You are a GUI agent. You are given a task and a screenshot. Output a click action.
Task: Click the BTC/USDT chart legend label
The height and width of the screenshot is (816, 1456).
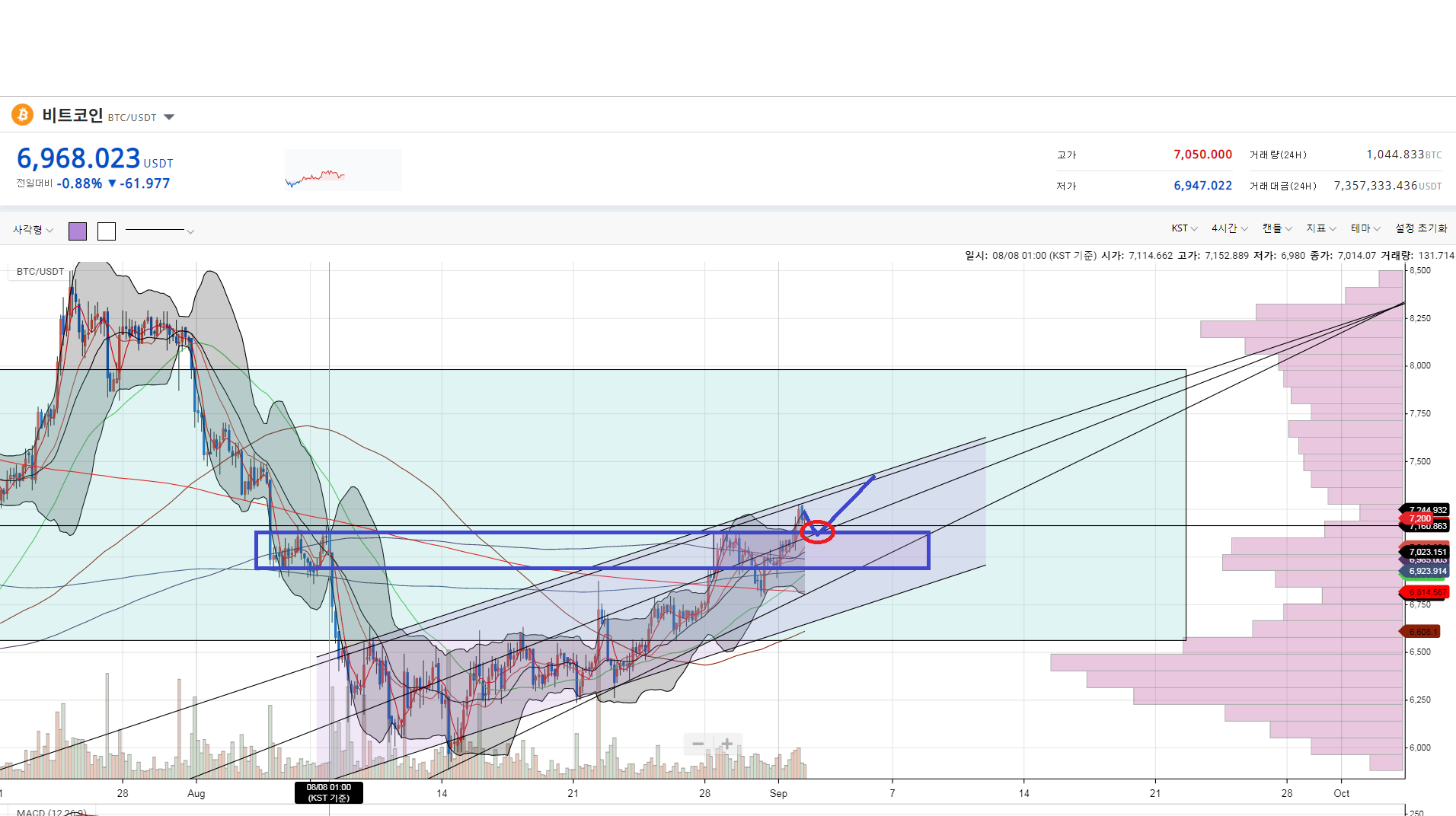coord(40,272)
